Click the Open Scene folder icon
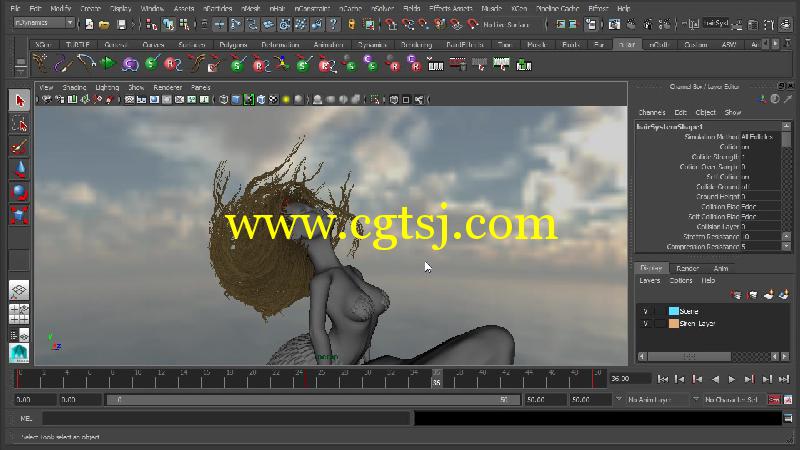This screenshot has height=450, width=800. [x=104, y=24]
